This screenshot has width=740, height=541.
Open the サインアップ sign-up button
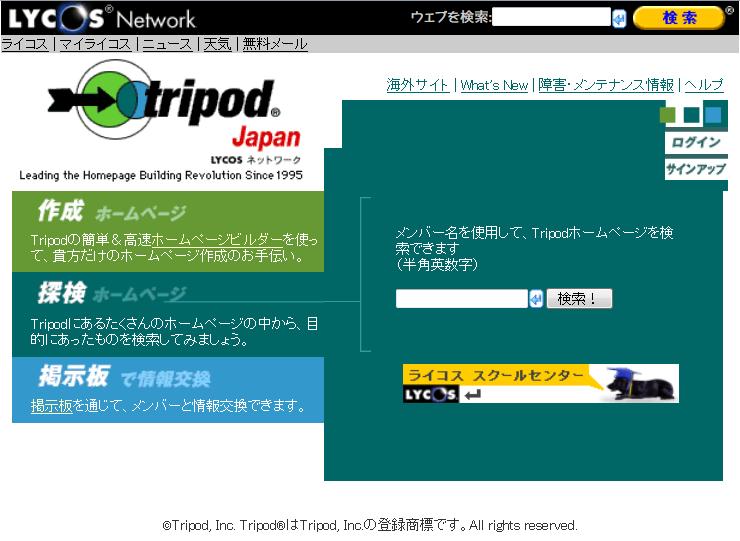tap(696, 169)
